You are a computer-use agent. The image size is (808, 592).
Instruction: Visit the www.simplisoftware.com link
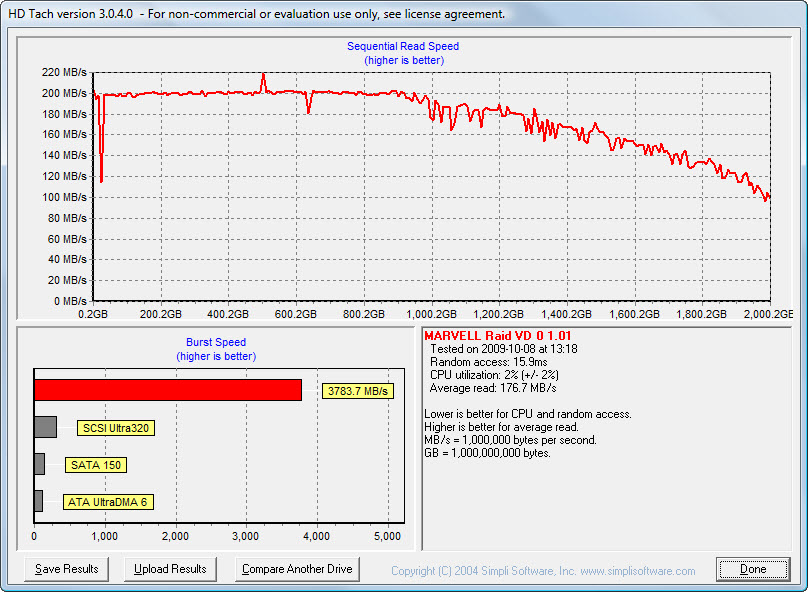(x=637, y=571)
